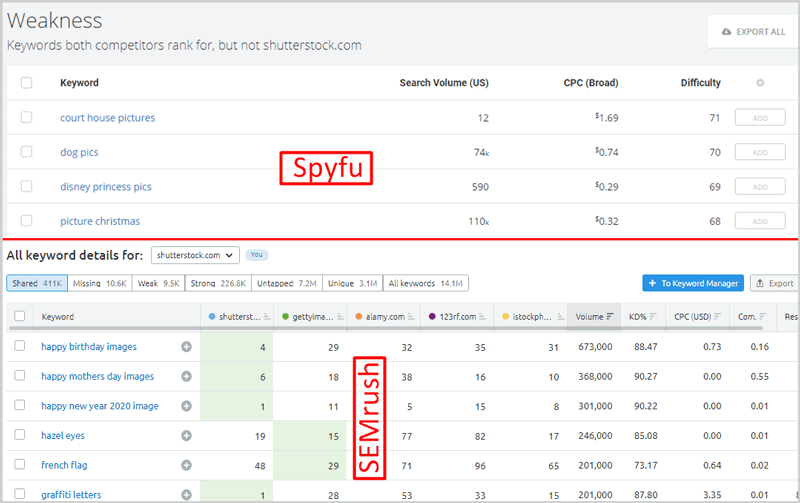Screen dimensions: 800x503
Task: Check the box for court house pictures
Action: click(27, 118)
